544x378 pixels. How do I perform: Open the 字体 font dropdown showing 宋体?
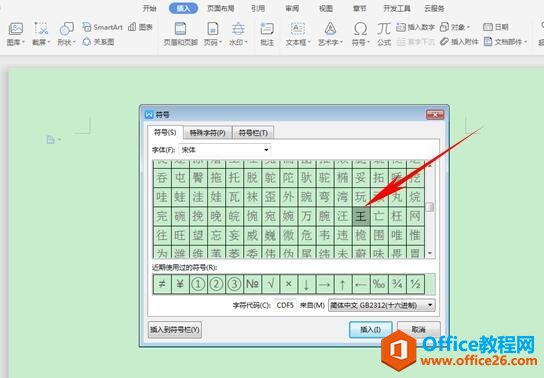225,150
